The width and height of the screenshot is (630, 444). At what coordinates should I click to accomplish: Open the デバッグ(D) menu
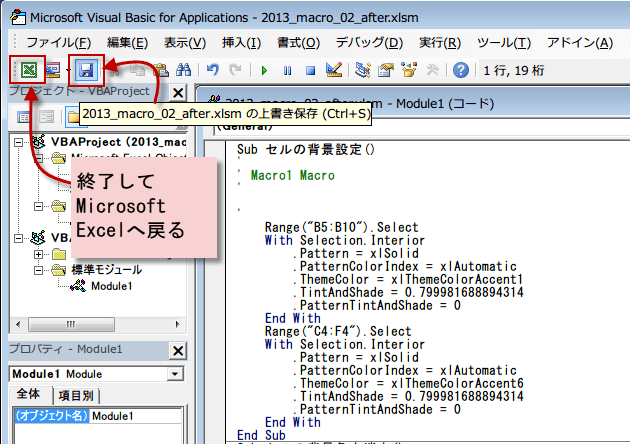coord(369,43)
